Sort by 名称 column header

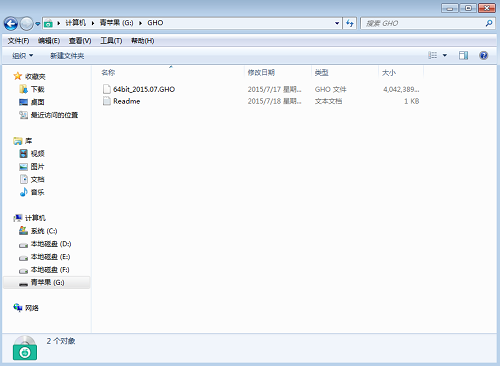tap(108, 72)
